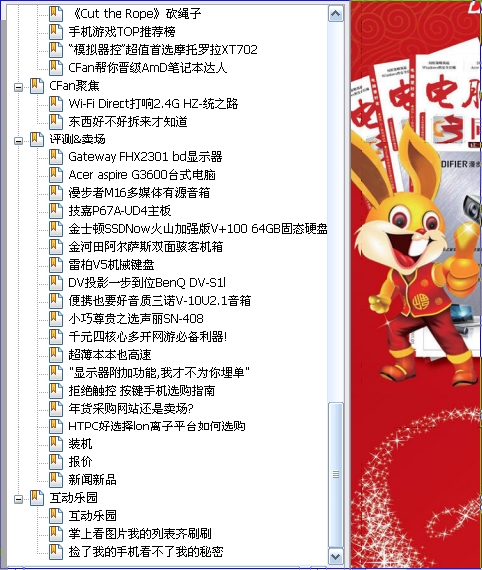Image resolution: width=482 pixels, height=570 pixels.
Task: Click bookmark icon beside 装机 entry
Action: click(x=56, y=444)
